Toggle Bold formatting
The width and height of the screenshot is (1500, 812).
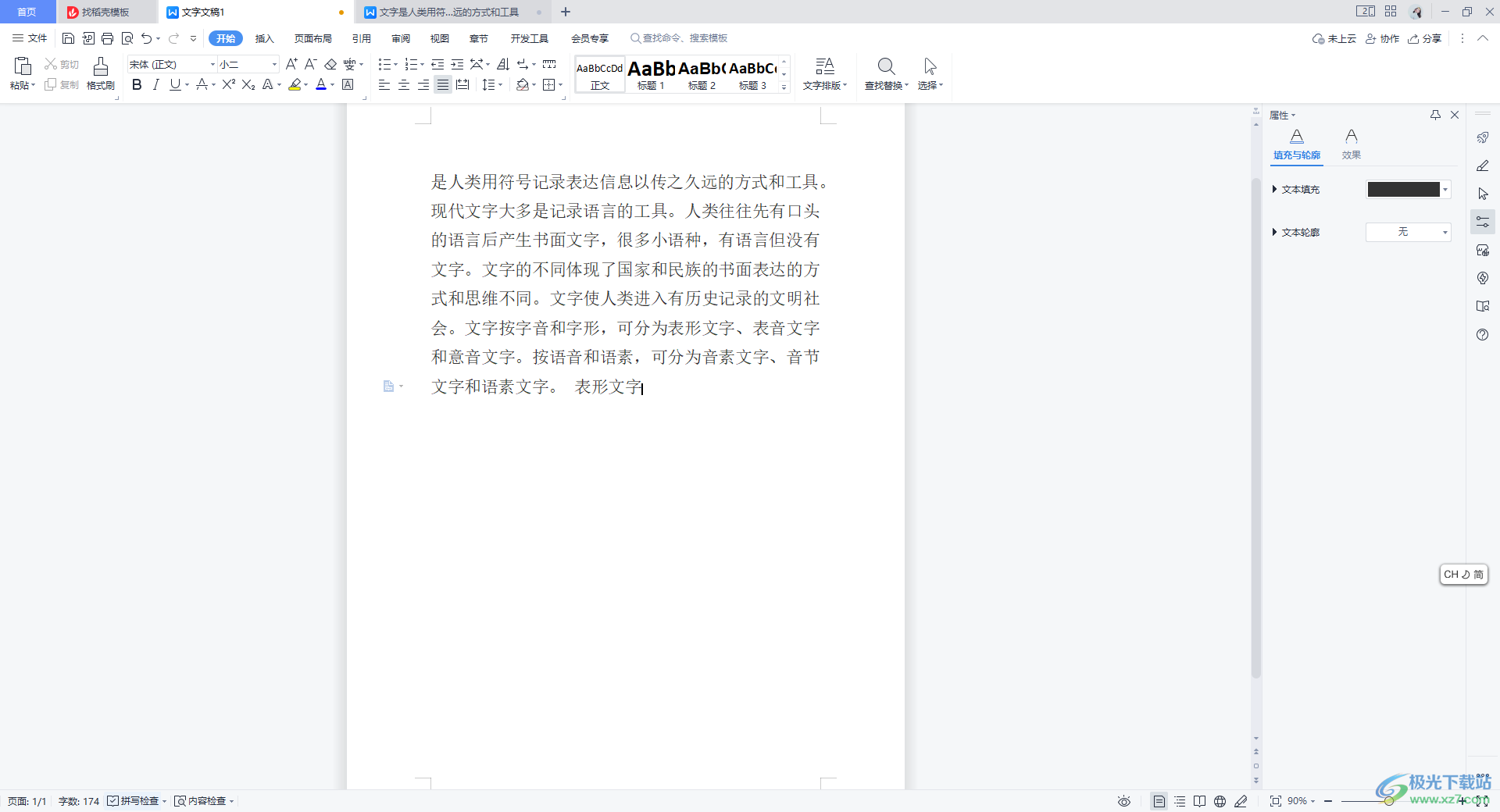click(137, 84)
